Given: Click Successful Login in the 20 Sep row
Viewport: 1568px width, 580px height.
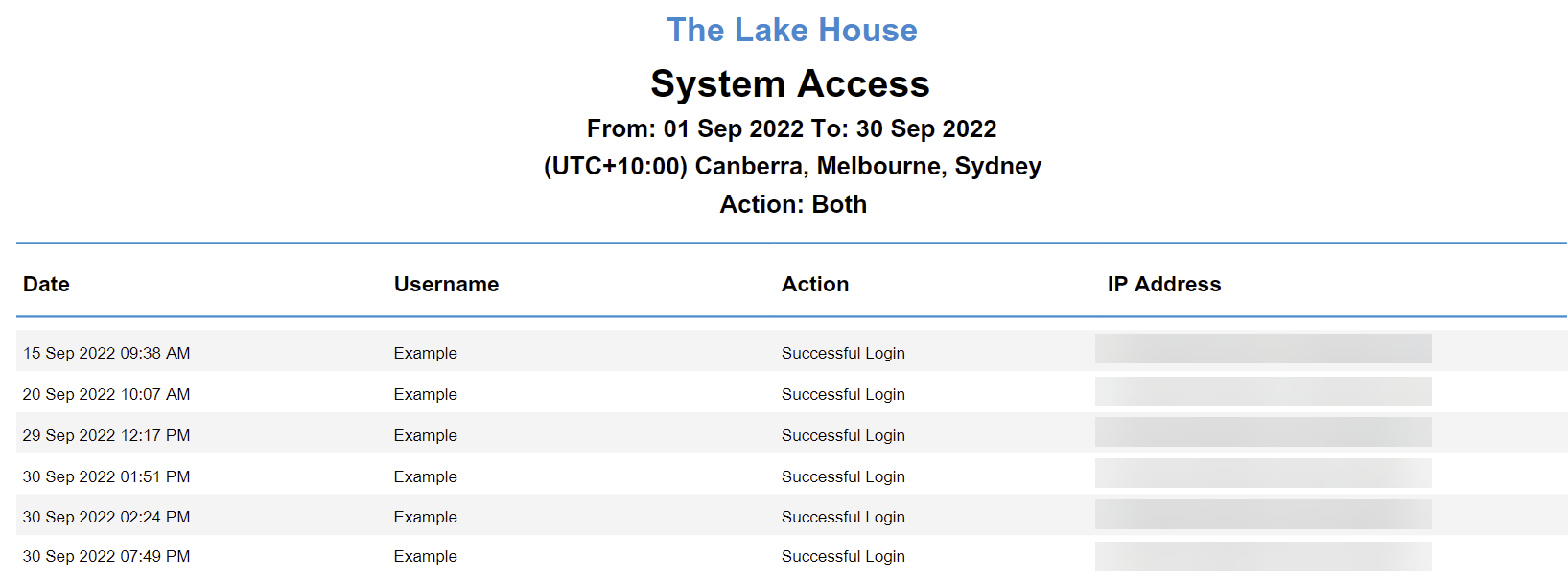Looking at the screenshot, I should pos(843,394).
